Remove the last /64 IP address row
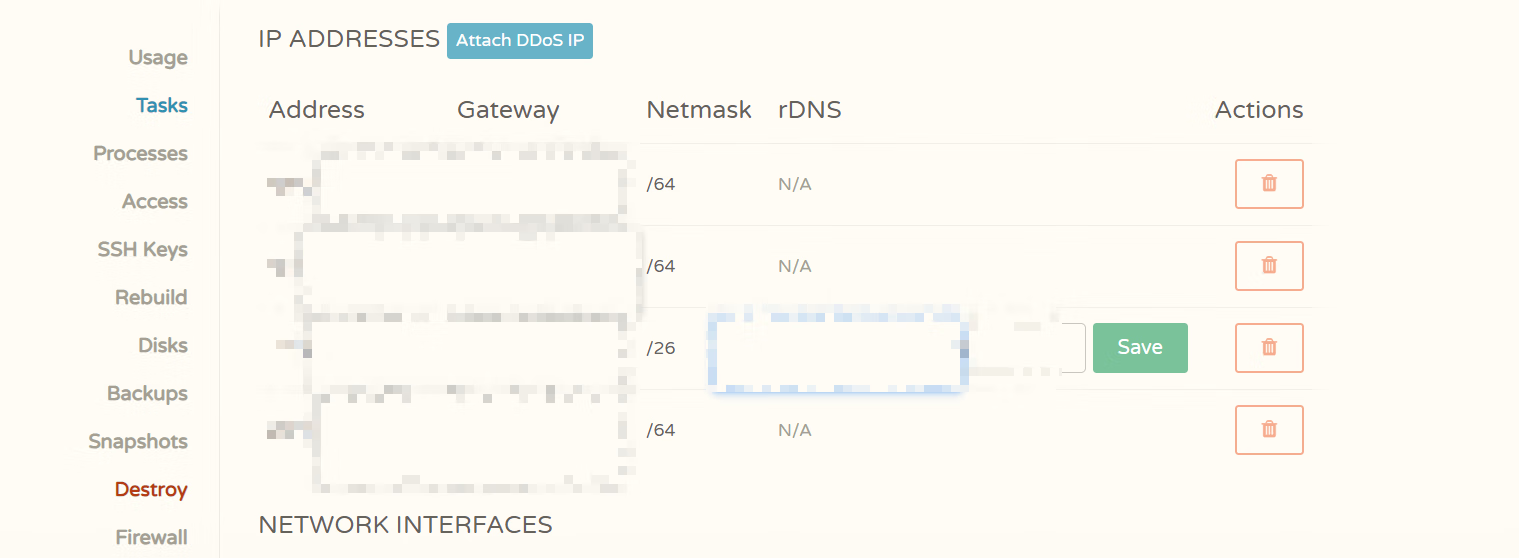The image size is (1519, 558). 1269,430
